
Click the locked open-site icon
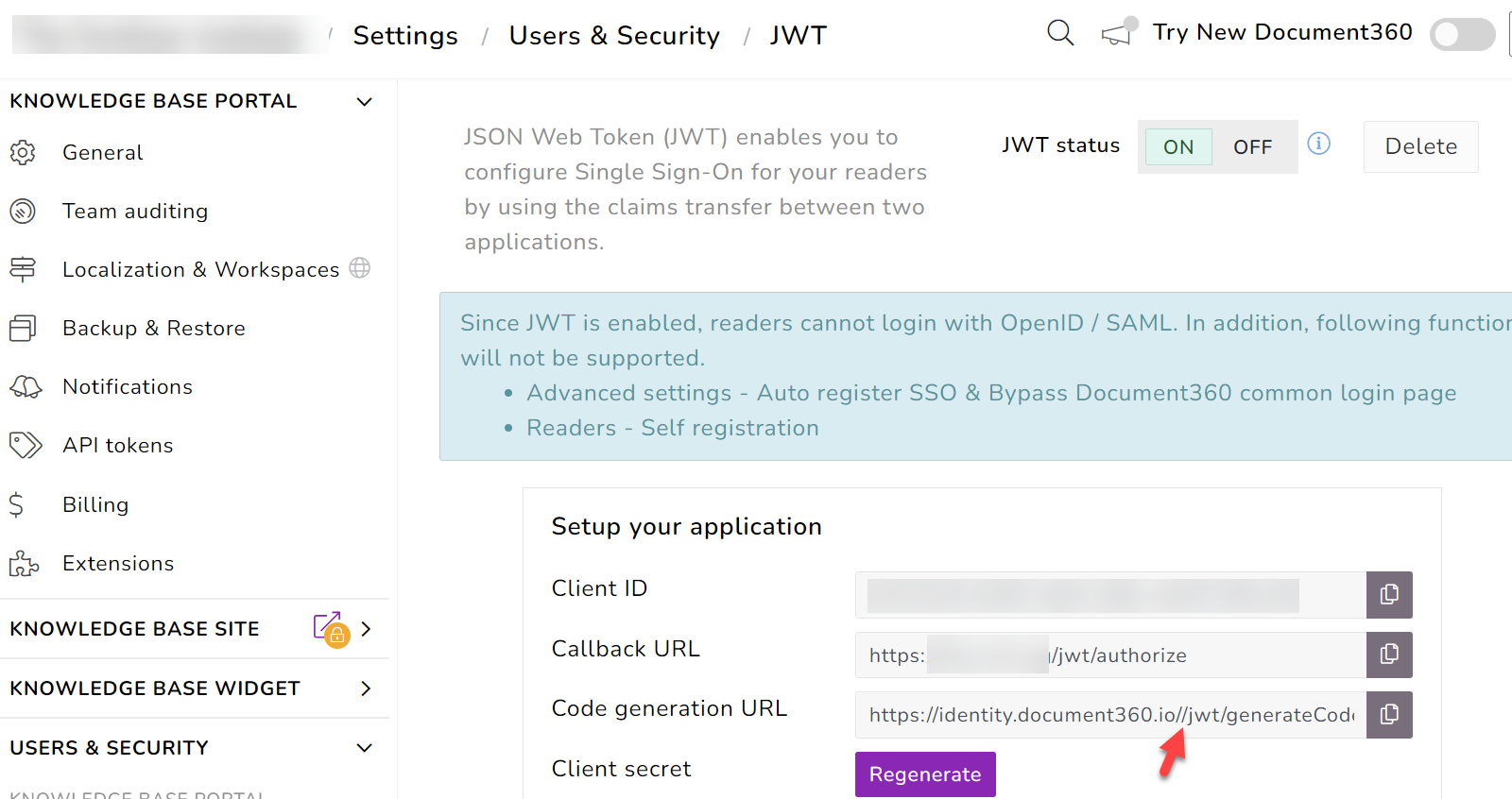pyautogui.click(x=331, y=629)
